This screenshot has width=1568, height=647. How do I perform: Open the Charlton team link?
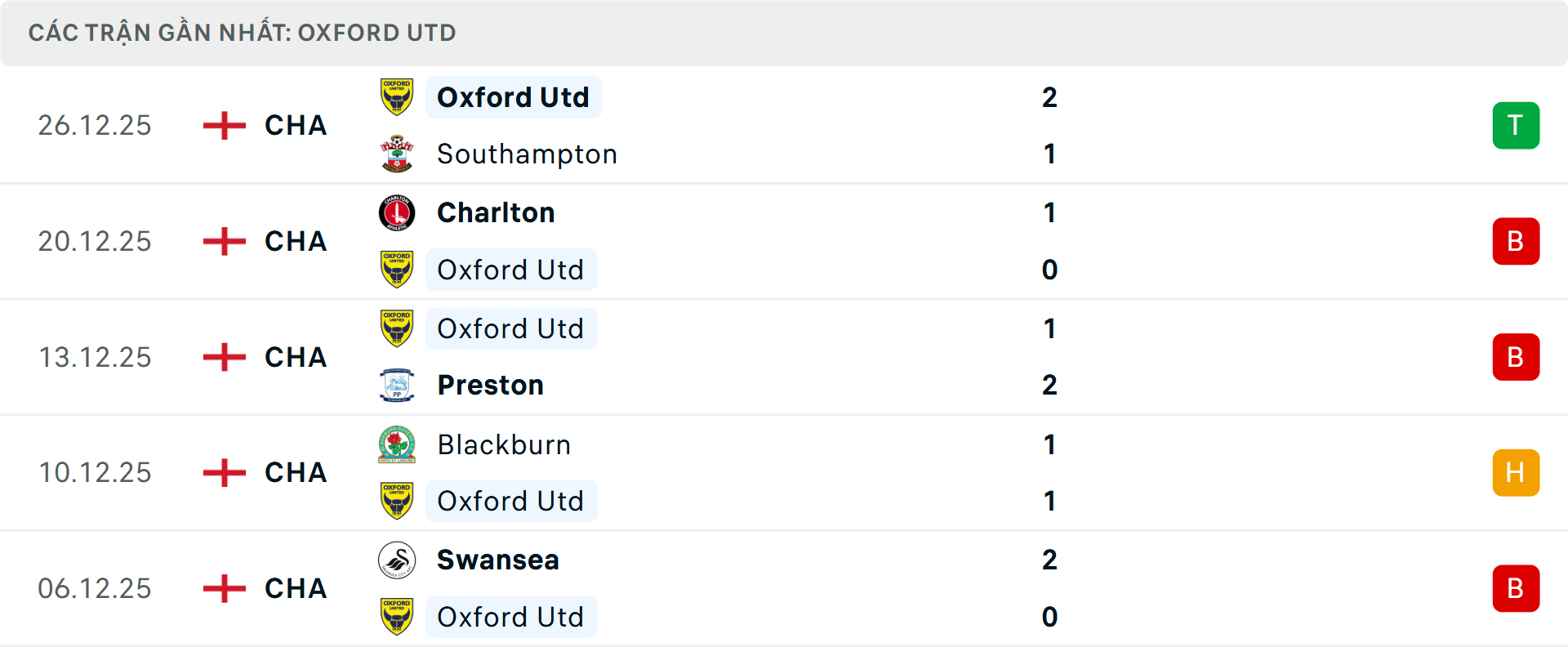[x=496, y=213]
